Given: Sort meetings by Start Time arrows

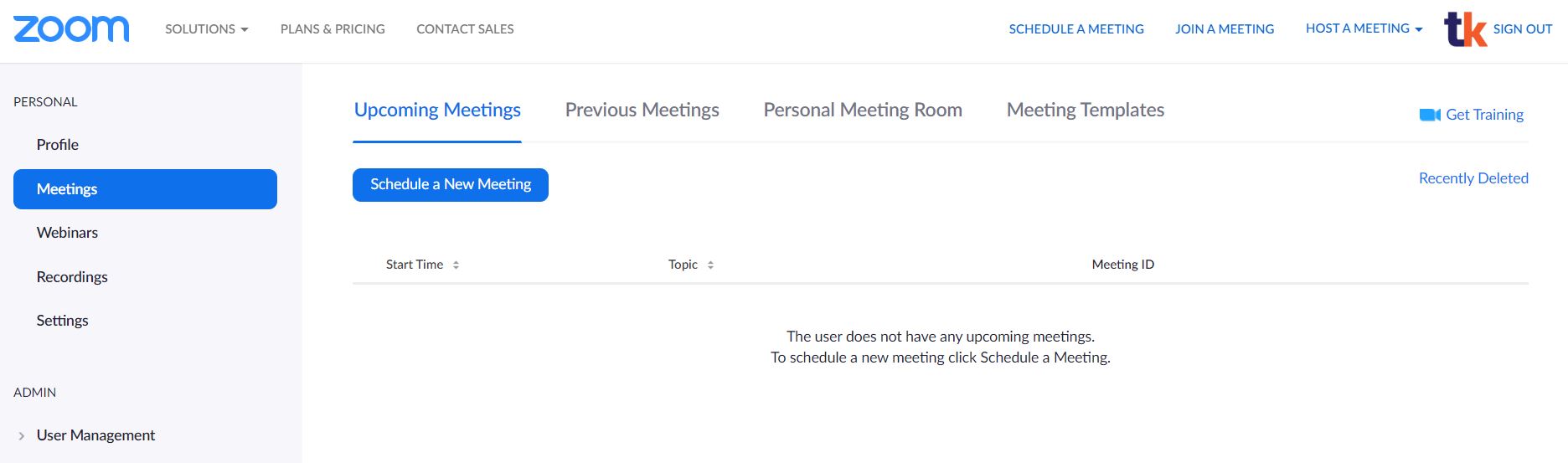Looking at the screenshot, I should pyautogui.click(x=456, y=265).
